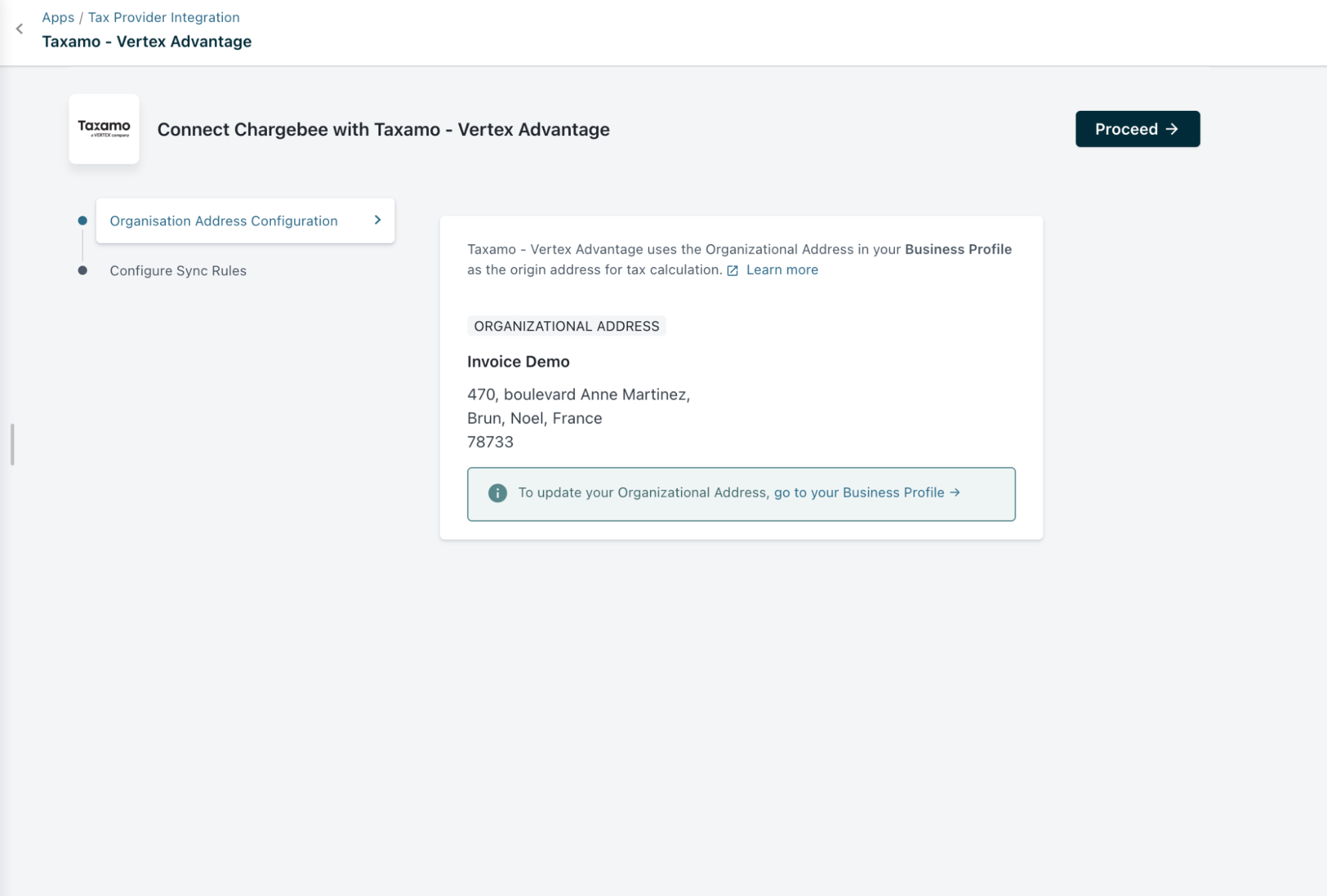This screenshot has width=1327, height=896.
Task: Click the Taxamo logo thumbnail
Action: click(x=104, y=129)
